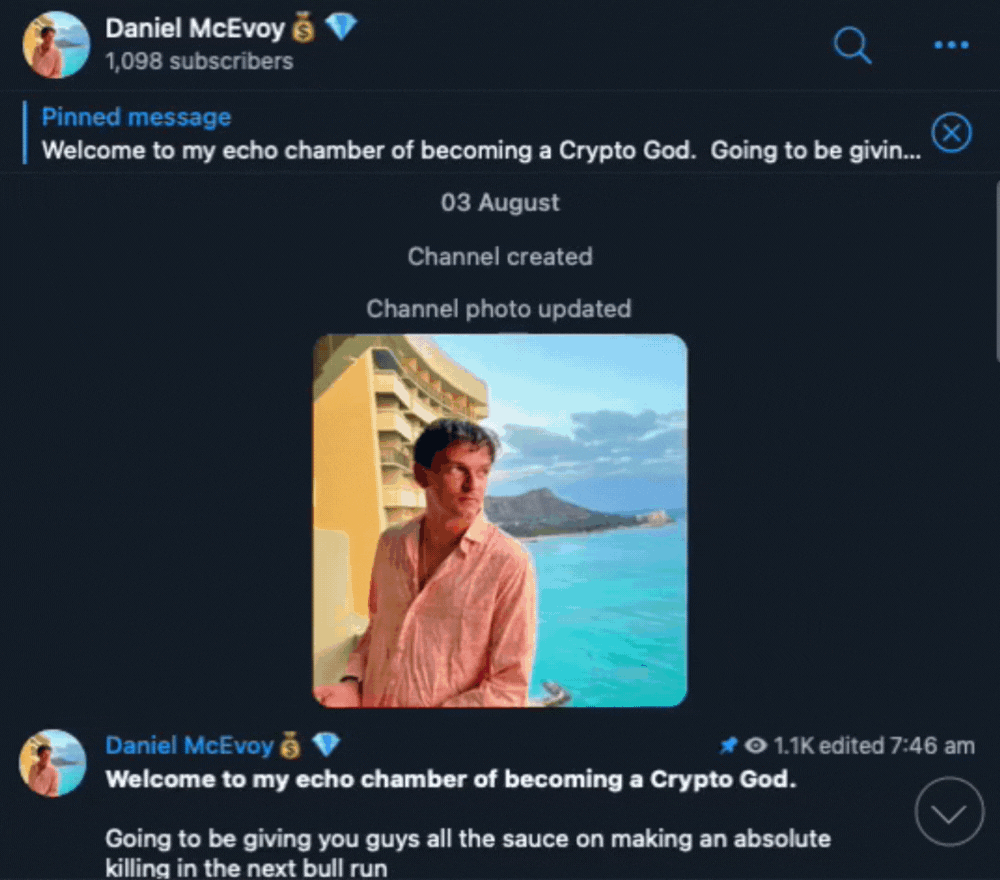The image size is (1000, 880).
Task: Jump to the pinned message from the banner text
Action: pyautogui.click(x=480, y=152)
